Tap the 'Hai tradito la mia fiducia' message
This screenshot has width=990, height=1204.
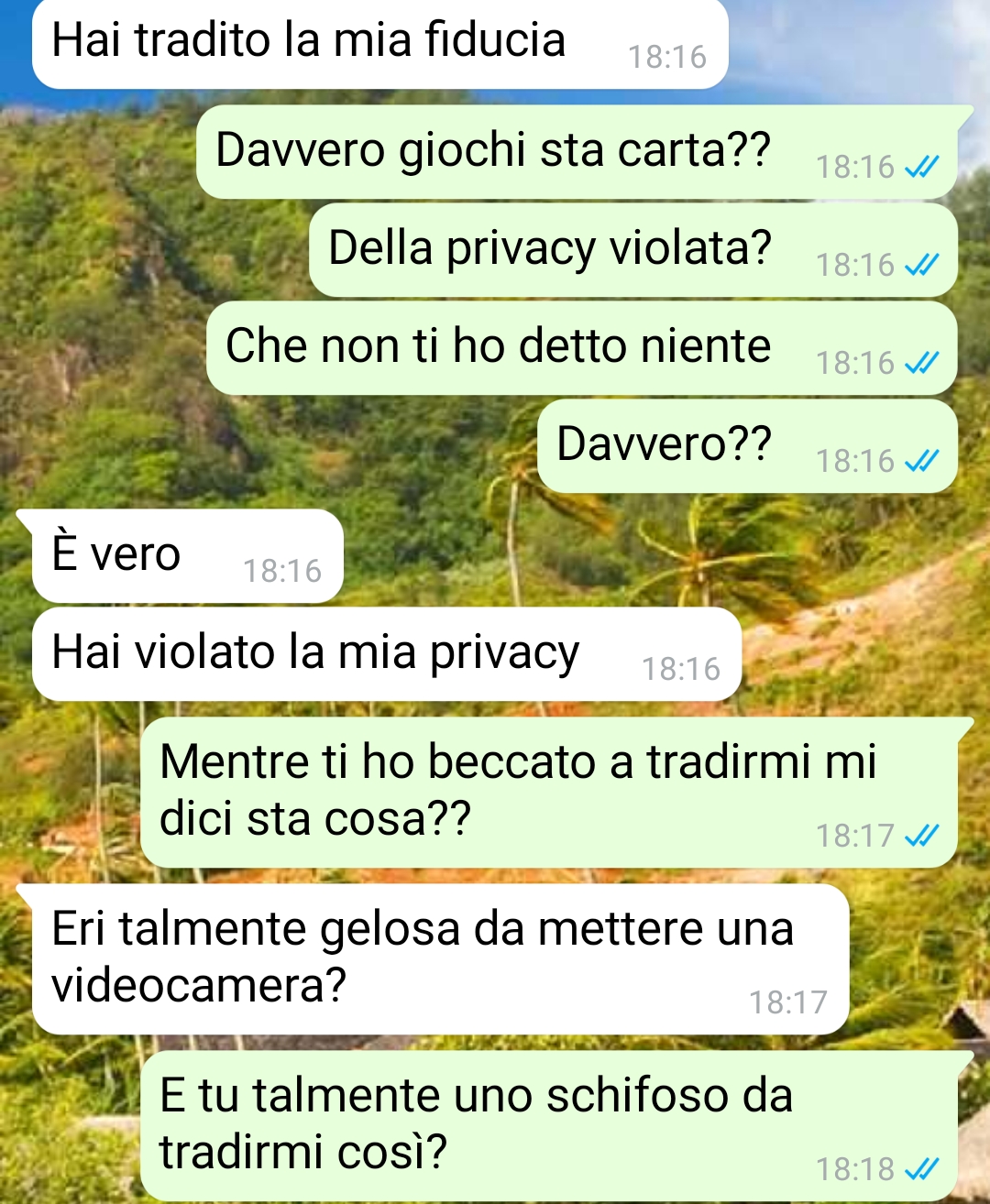[x=380, y=43]
